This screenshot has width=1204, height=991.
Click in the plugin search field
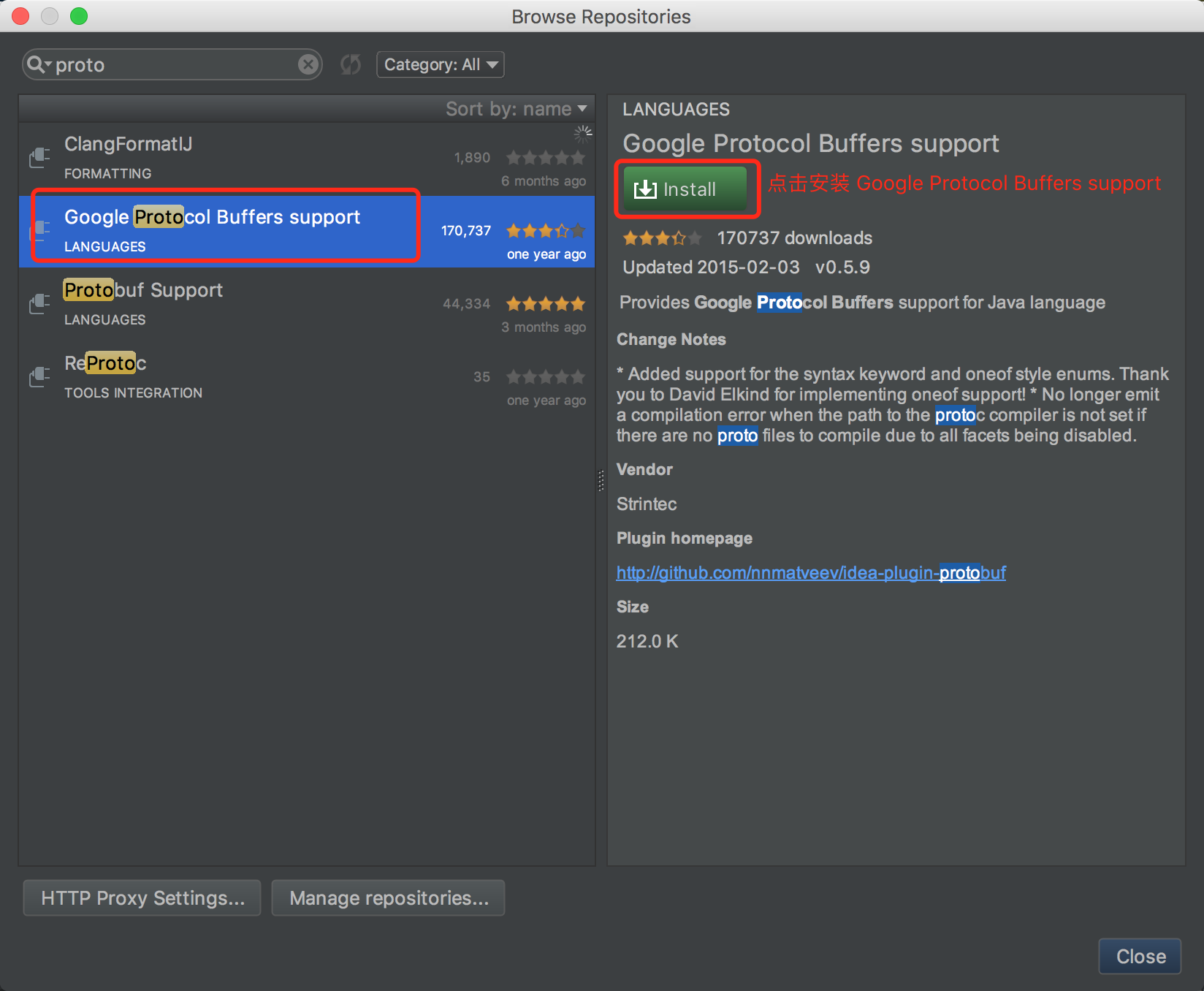pos(172,65)
